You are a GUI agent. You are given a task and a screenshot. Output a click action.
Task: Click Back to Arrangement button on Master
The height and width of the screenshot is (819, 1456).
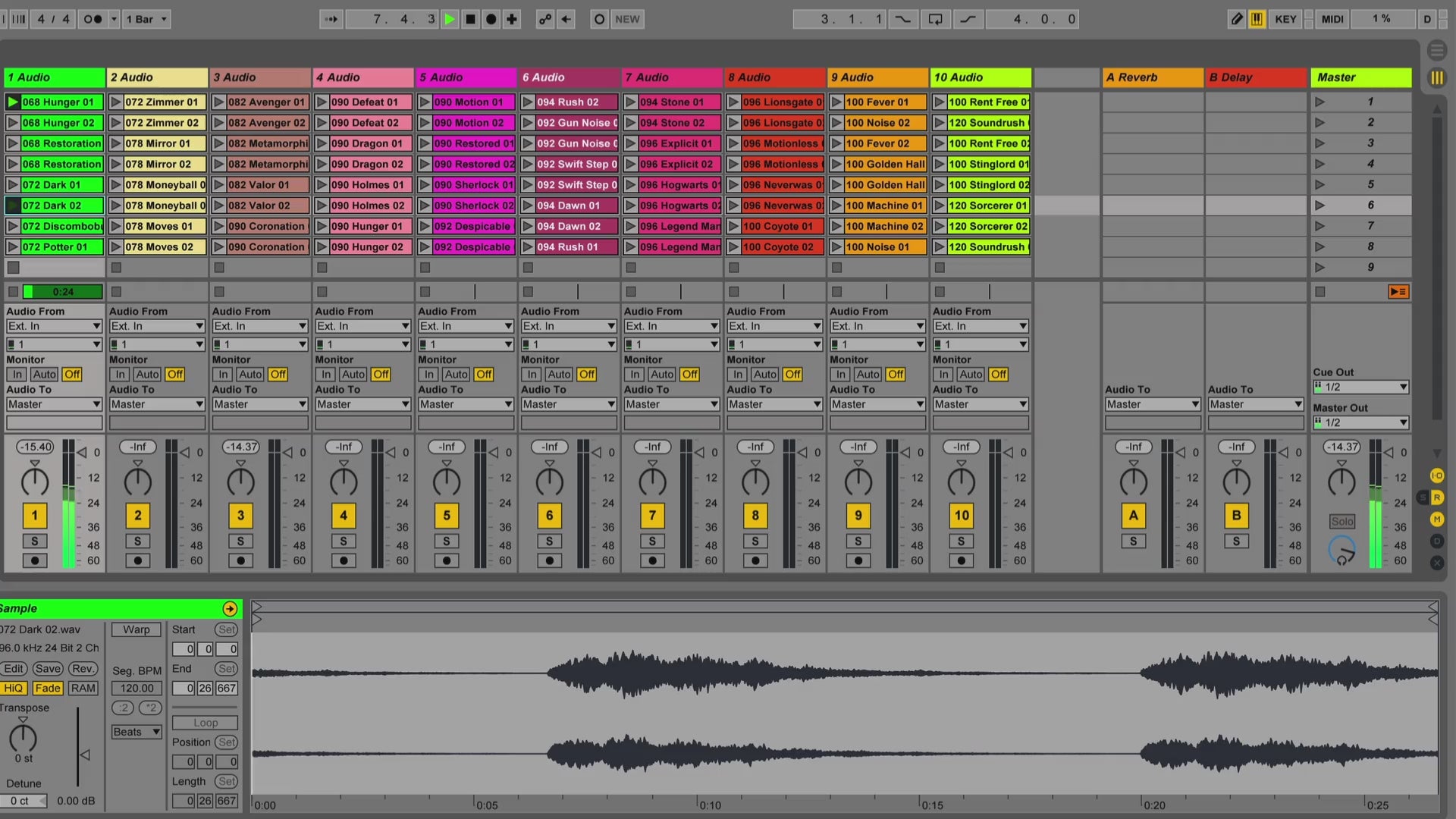[1398, 291]
